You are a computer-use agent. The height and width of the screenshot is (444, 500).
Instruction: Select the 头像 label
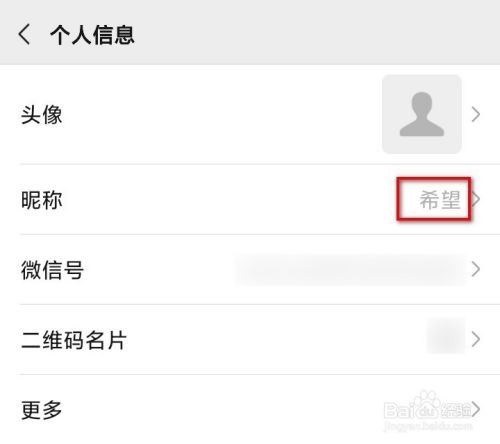point(41,115)
